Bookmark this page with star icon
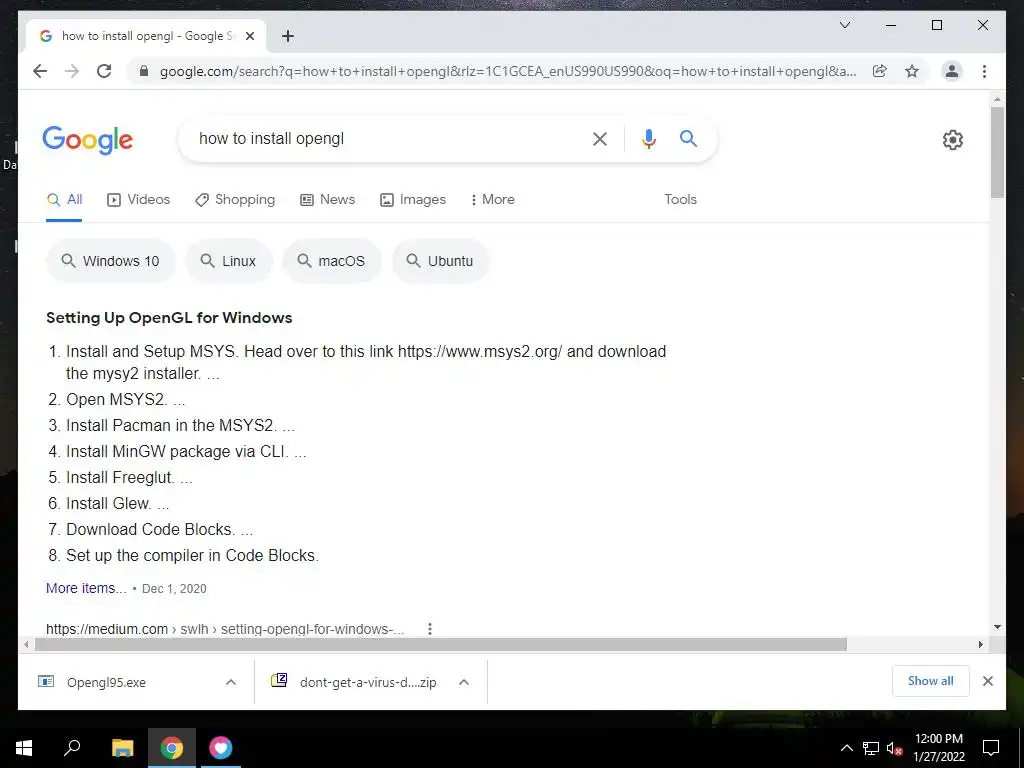Screen dimensions: 1024x768 (912, 71)
